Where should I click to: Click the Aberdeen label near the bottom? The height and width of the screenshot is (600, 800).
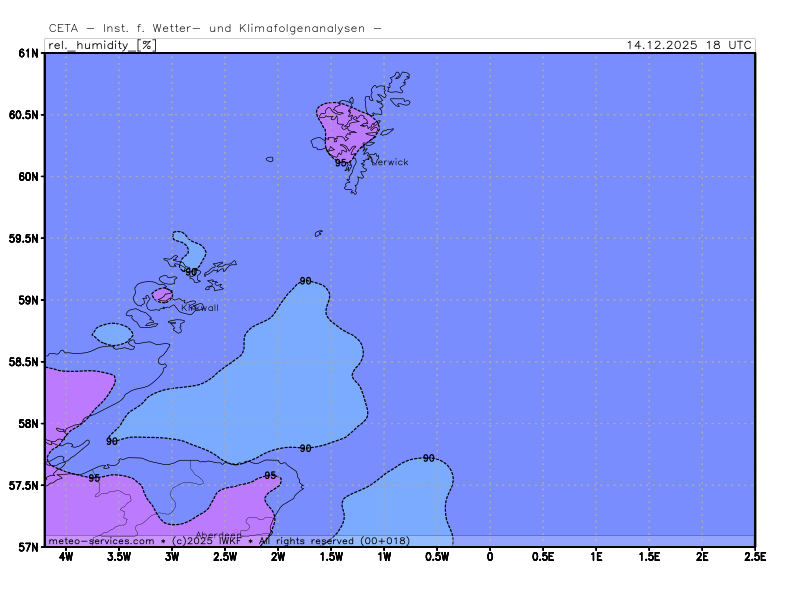(x=218, y=534)
